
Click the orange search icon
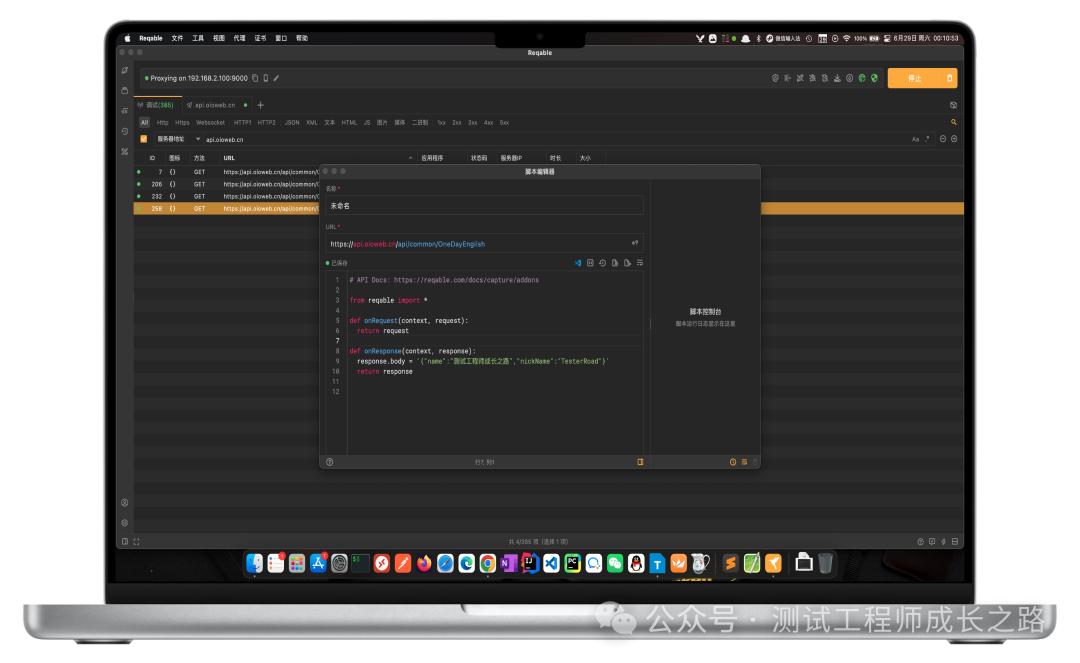[954, 122]
